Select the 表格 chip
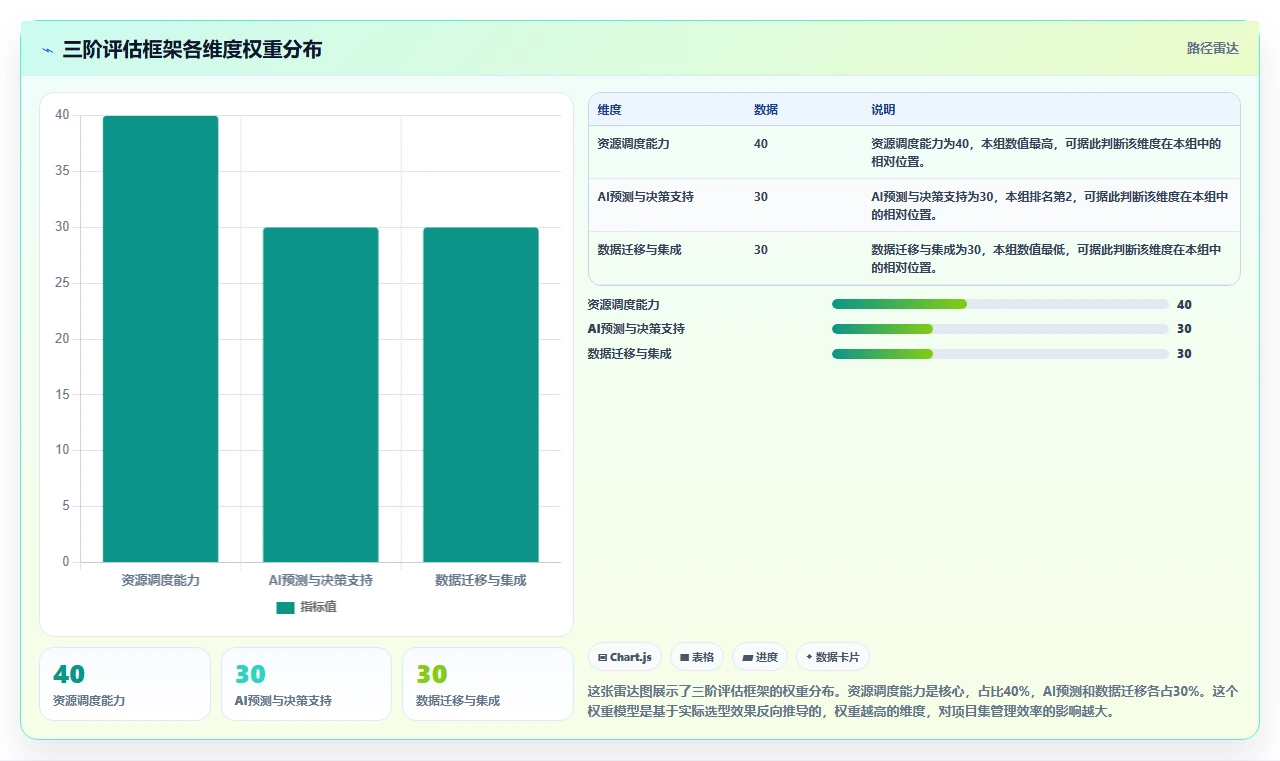Image resolution: width=1280 pixels, height=761 pixels. coord(697,657)
